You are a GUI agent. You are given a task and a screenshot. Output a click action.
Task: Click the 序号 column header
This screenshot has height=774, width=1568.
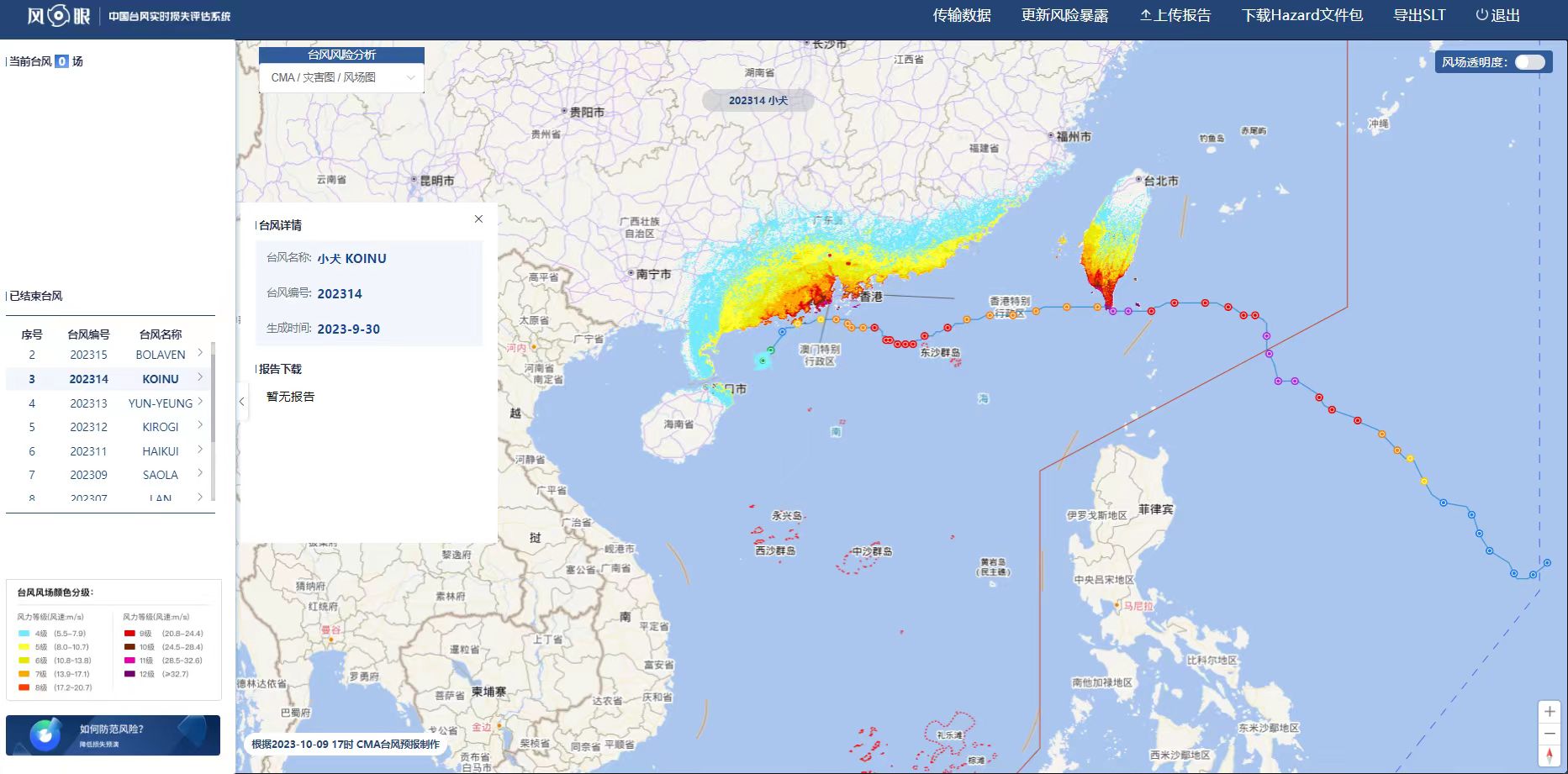point(32,334)
